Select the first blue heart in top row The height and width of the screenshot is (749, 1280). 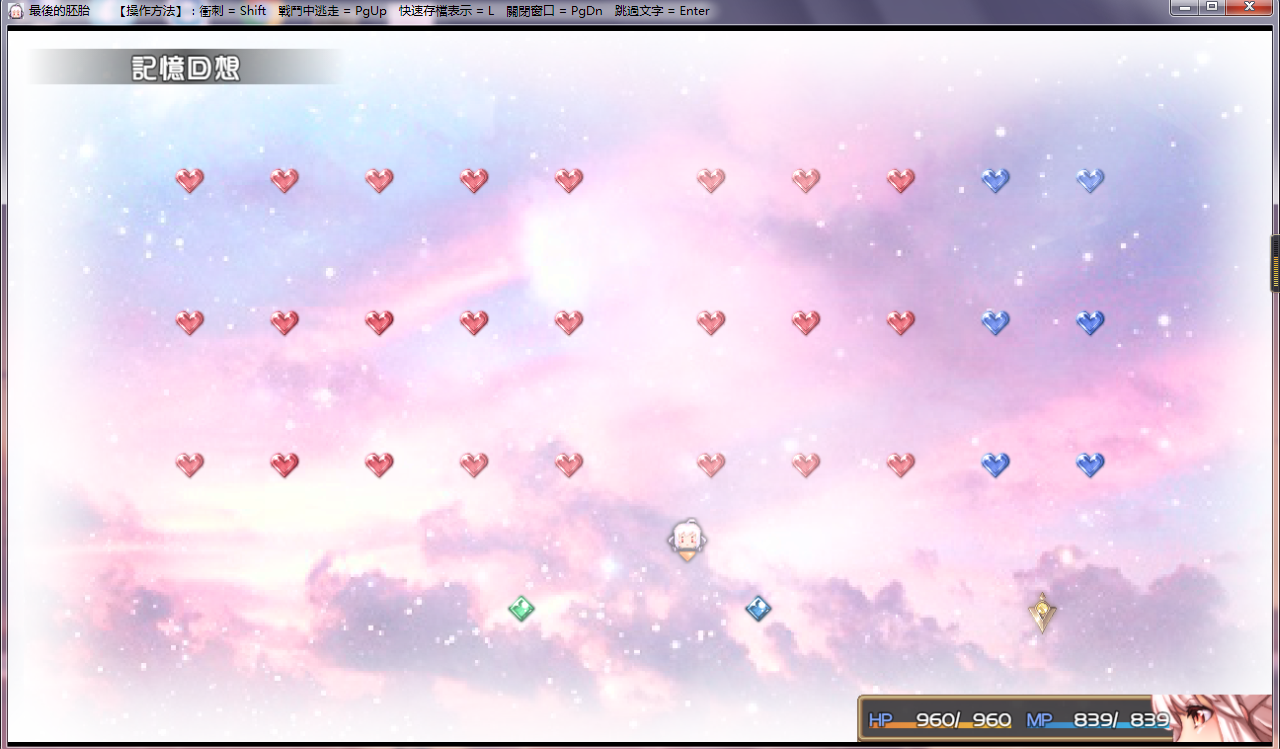(995, 180)
